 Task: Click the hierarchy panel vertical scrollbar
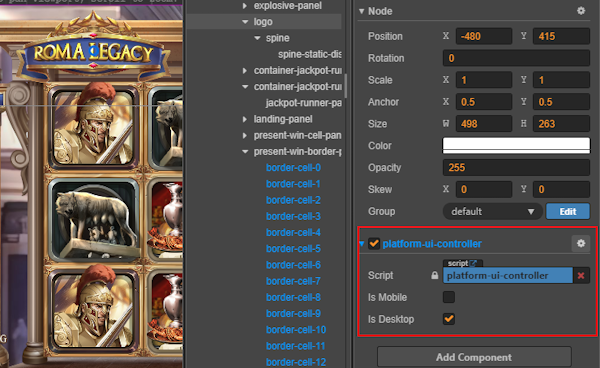tap(346, 86)
